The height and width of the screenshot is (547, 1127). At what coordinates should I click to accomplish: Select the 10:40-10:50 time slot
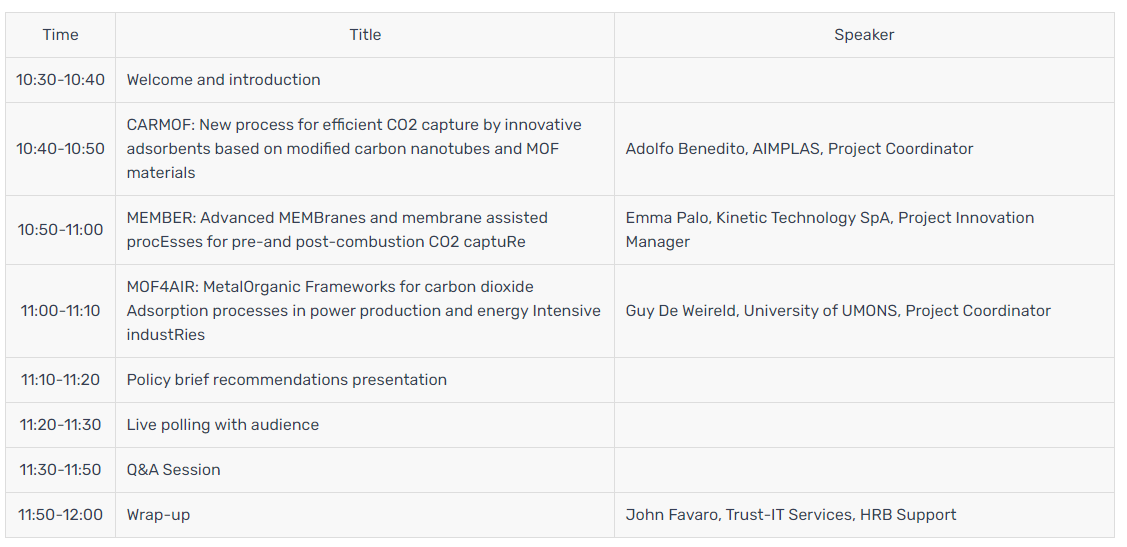[x=60, y=149]
